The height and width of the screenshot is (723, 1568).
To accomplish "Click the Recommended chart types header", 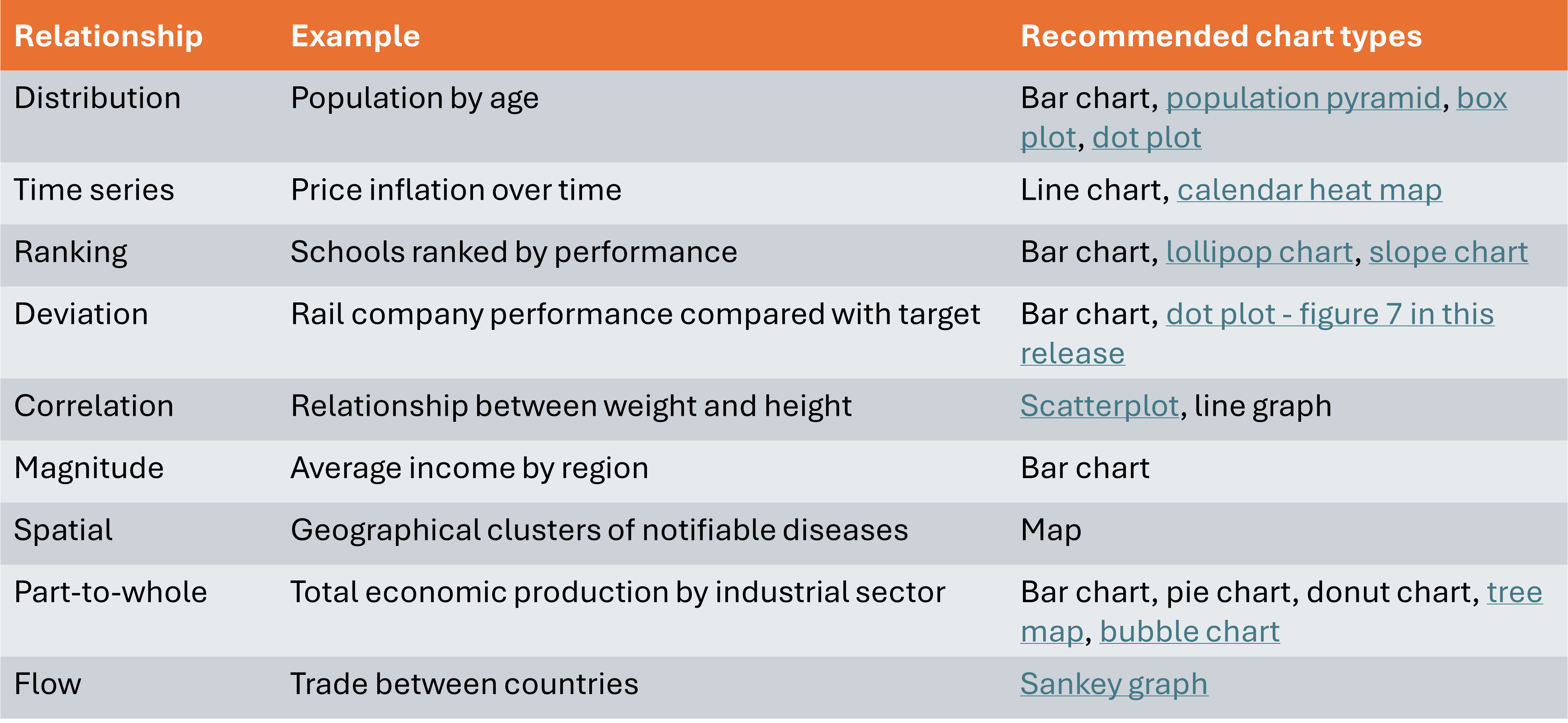I will pos(1220,37).
